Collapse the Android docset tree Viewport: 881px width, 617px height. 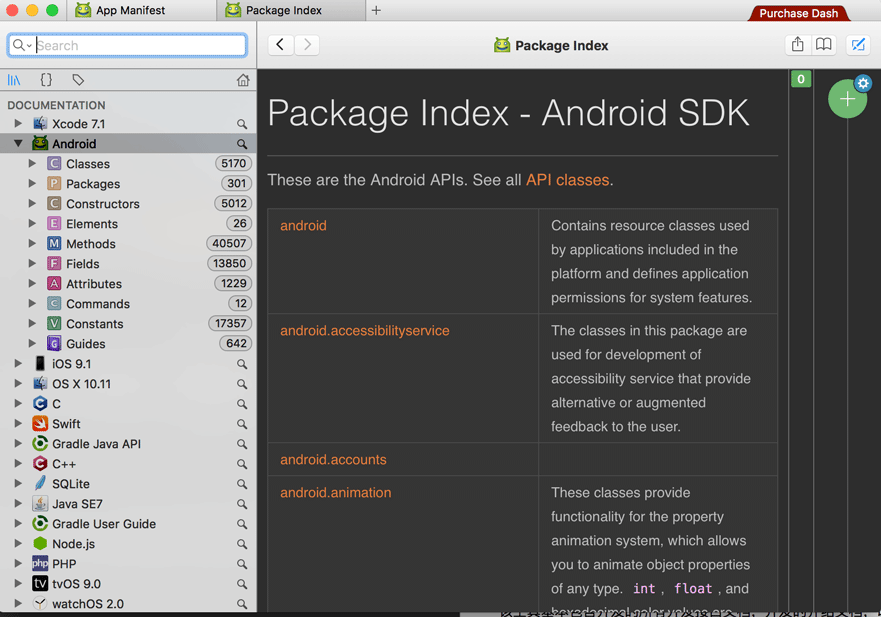pos(18,144)
